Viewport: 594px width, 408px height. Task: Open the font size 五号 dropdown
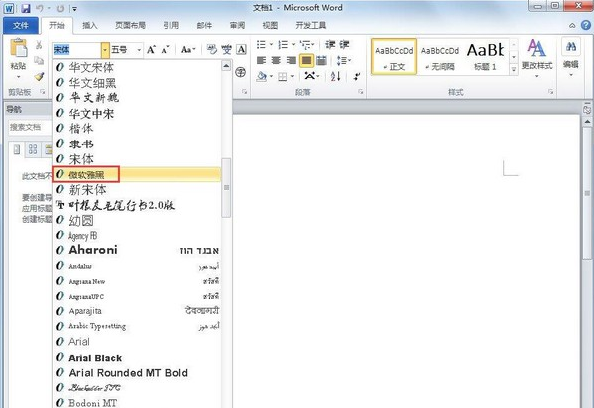(x=139, y=50)
